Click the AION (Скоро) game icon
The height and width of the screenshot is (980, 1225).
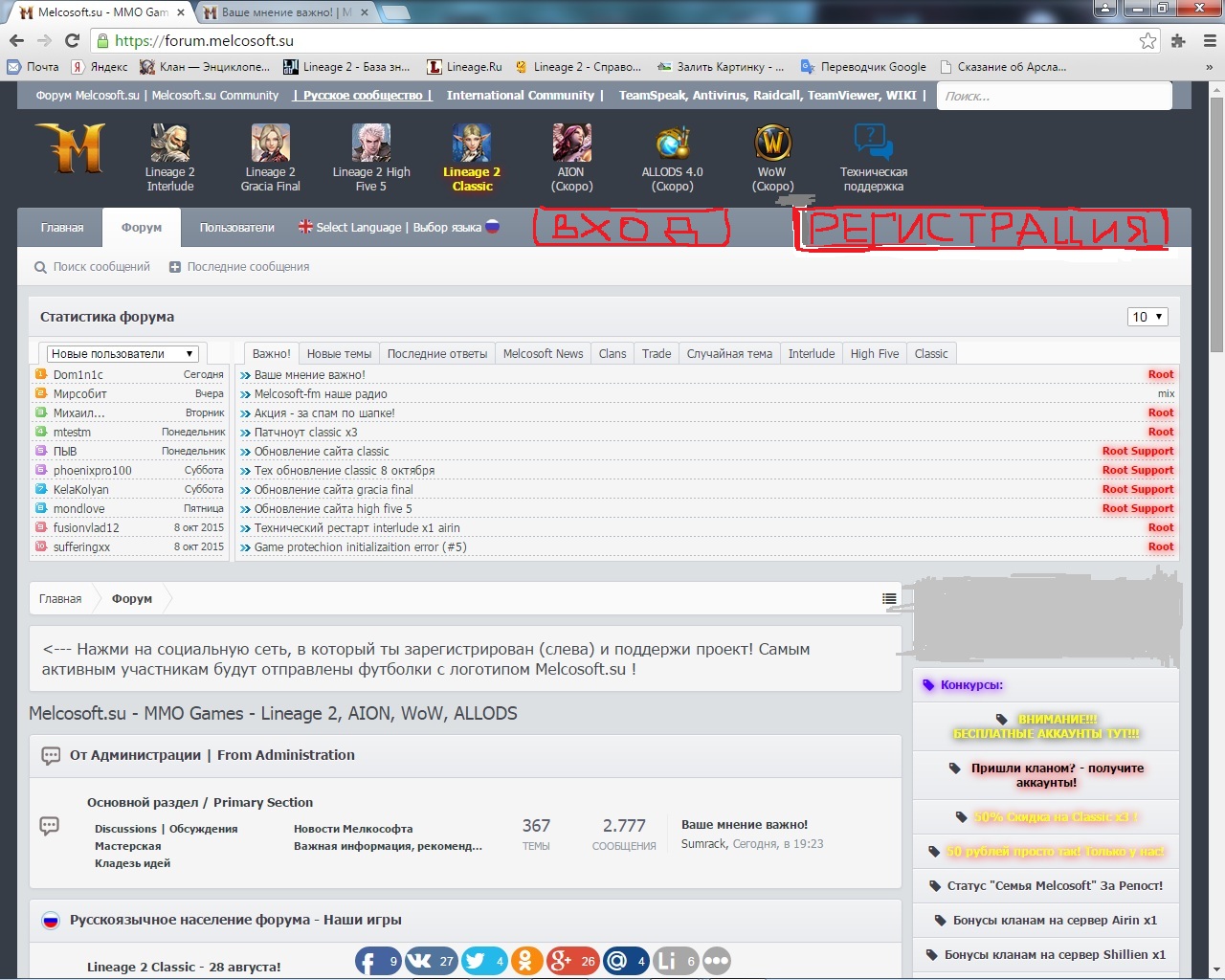coord(571,144)
